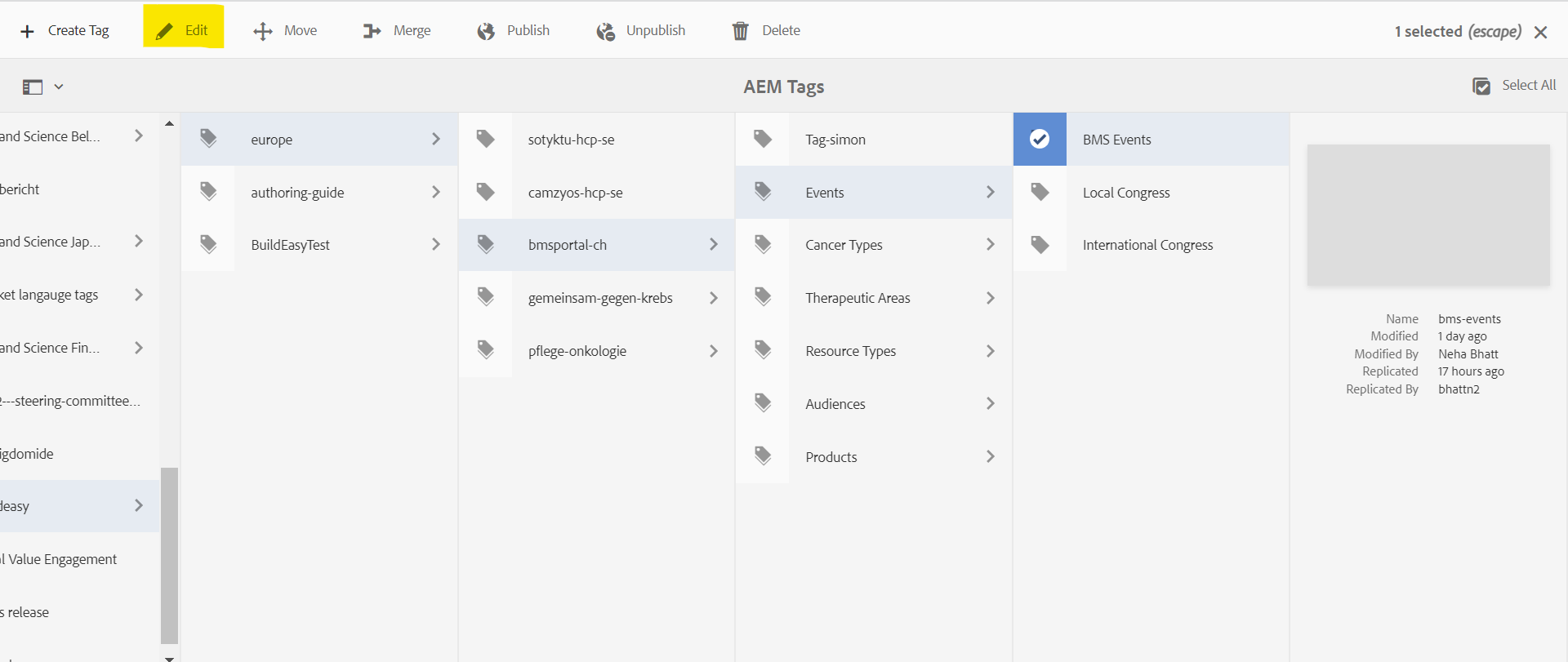Click the tag icon beside europe
1568x662 pixels.
[x=208, y=139]
